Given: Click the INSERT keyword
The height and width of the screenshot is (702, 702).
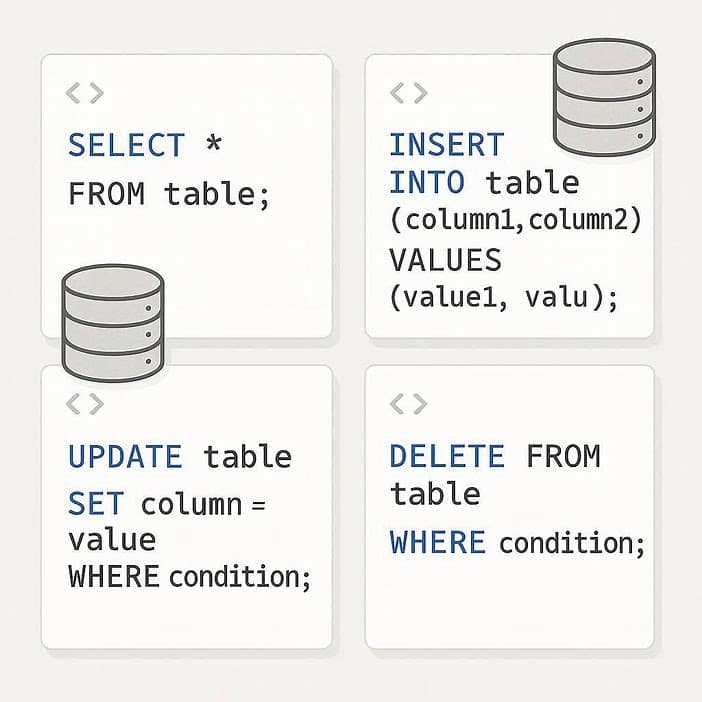Looking at the screenshot, I should pyautogui.click(x=446, y=145).
